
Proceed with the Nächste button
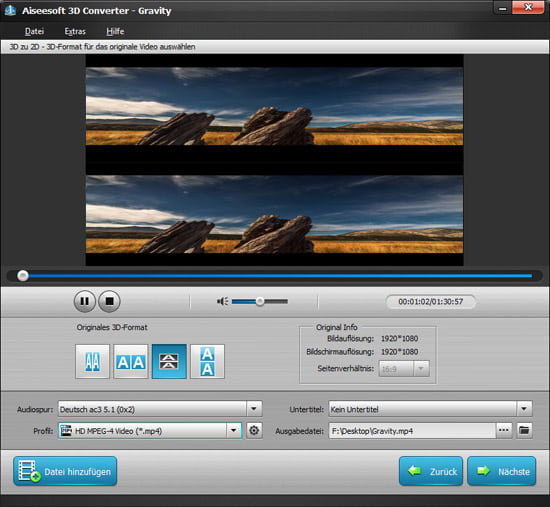point(502,471)
